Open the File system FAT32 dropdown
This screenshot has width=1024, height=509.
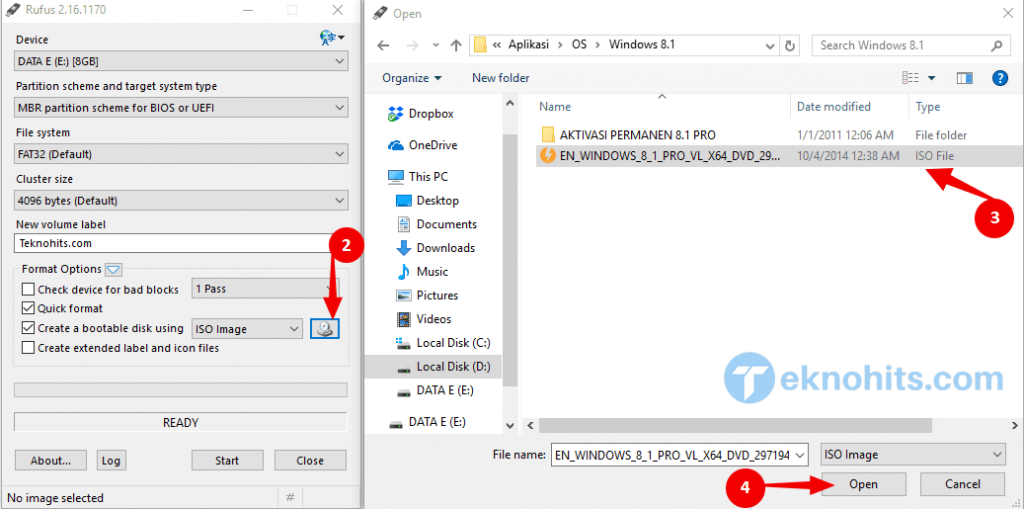(181, 154)
